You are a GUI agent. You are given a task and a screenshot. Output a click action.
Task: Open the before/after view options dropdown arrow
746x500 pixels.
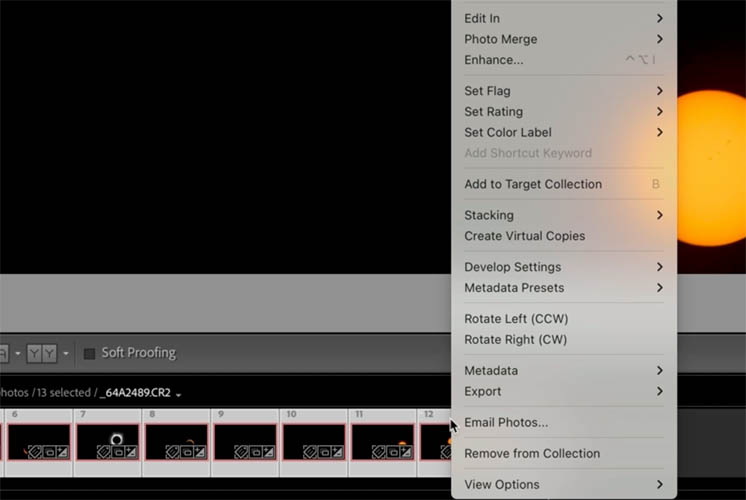pyautogui.click(x=66, y=353)
